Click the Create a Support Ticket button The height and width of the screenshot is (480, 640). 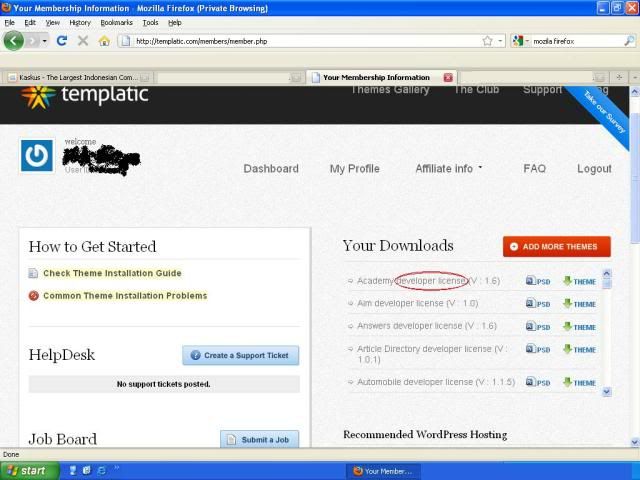click(x=241, y=356)
